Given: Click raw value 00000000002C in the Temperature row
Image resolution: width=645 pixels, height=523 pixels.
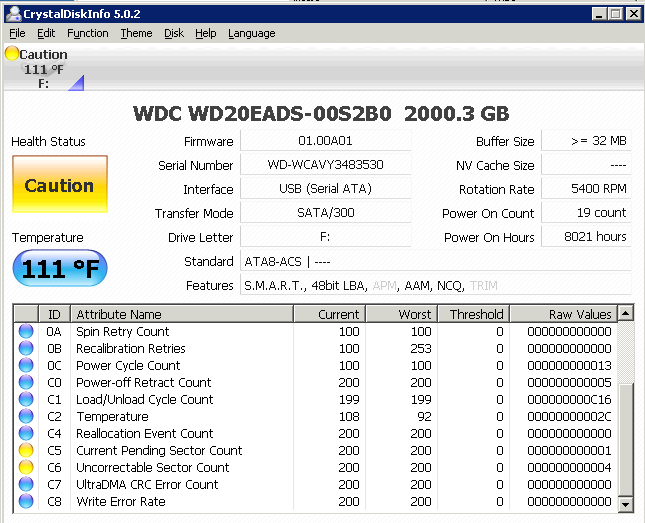Looking at the screenshot, I should point(569,416).
